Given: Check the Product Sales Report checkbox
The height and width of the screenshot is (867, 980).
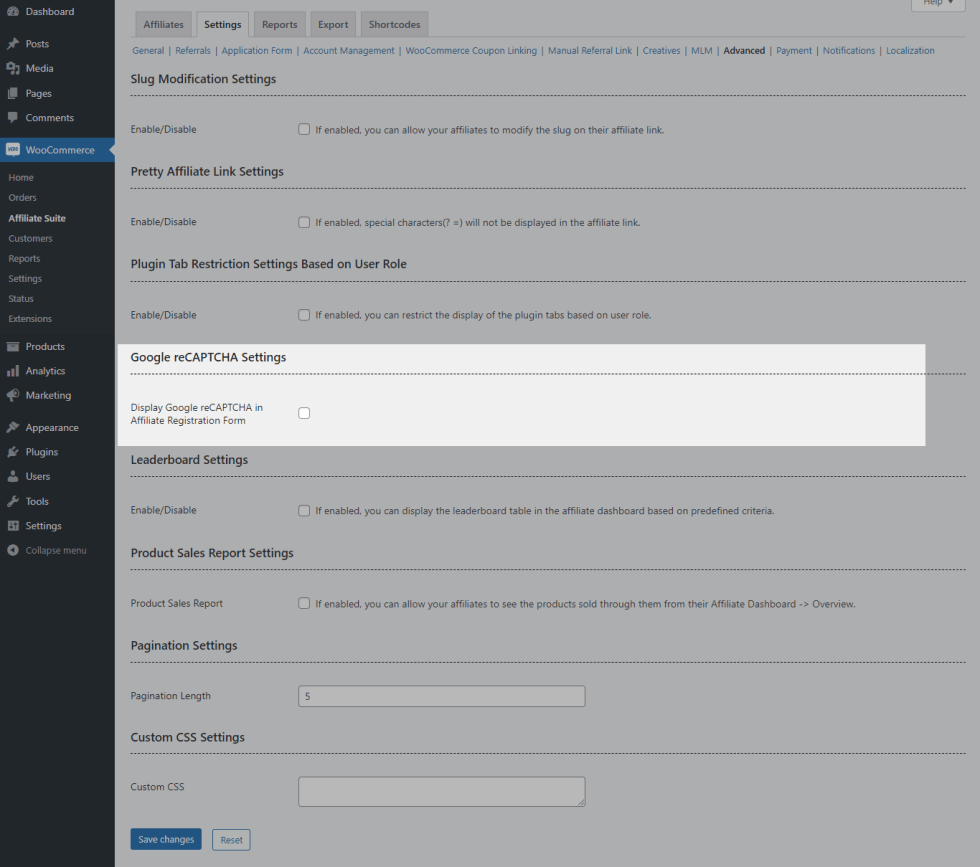Looking at the screenshot, I should tap(304, 604).
